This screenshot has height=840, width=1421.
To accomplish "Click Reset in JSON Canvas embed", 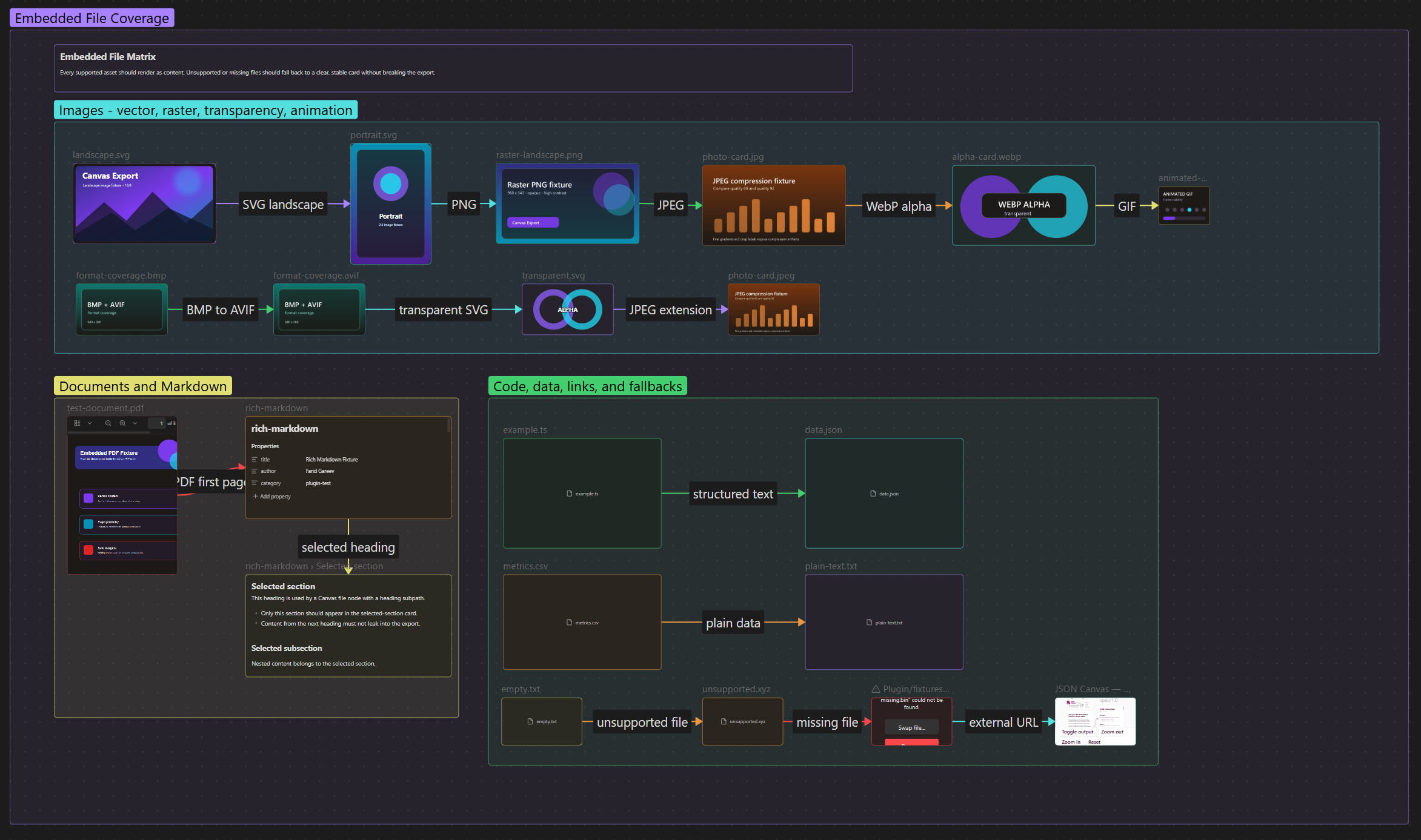I will (1094, 742).
